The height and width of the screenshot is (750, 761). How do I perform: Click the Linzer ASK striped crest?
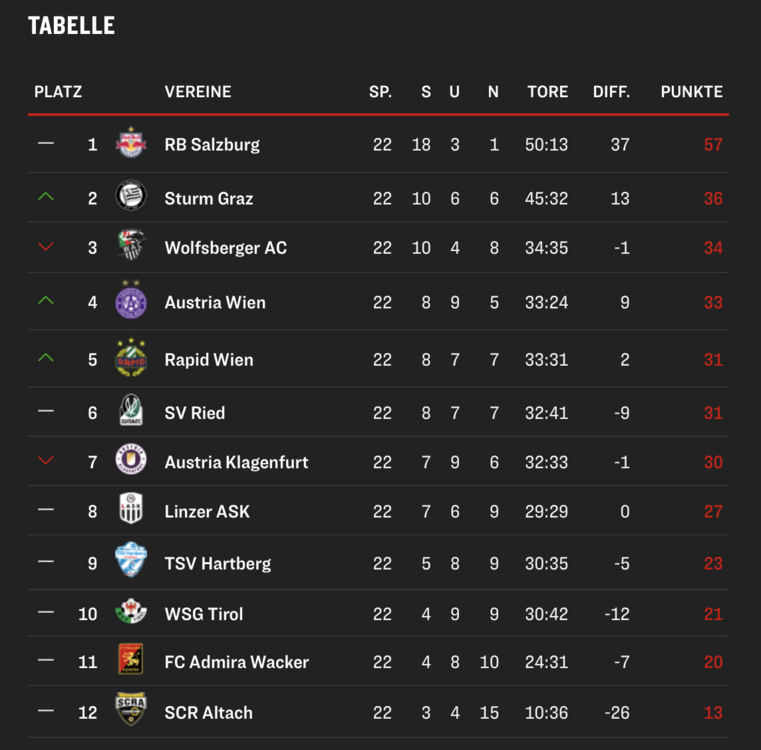click(131, 508)
